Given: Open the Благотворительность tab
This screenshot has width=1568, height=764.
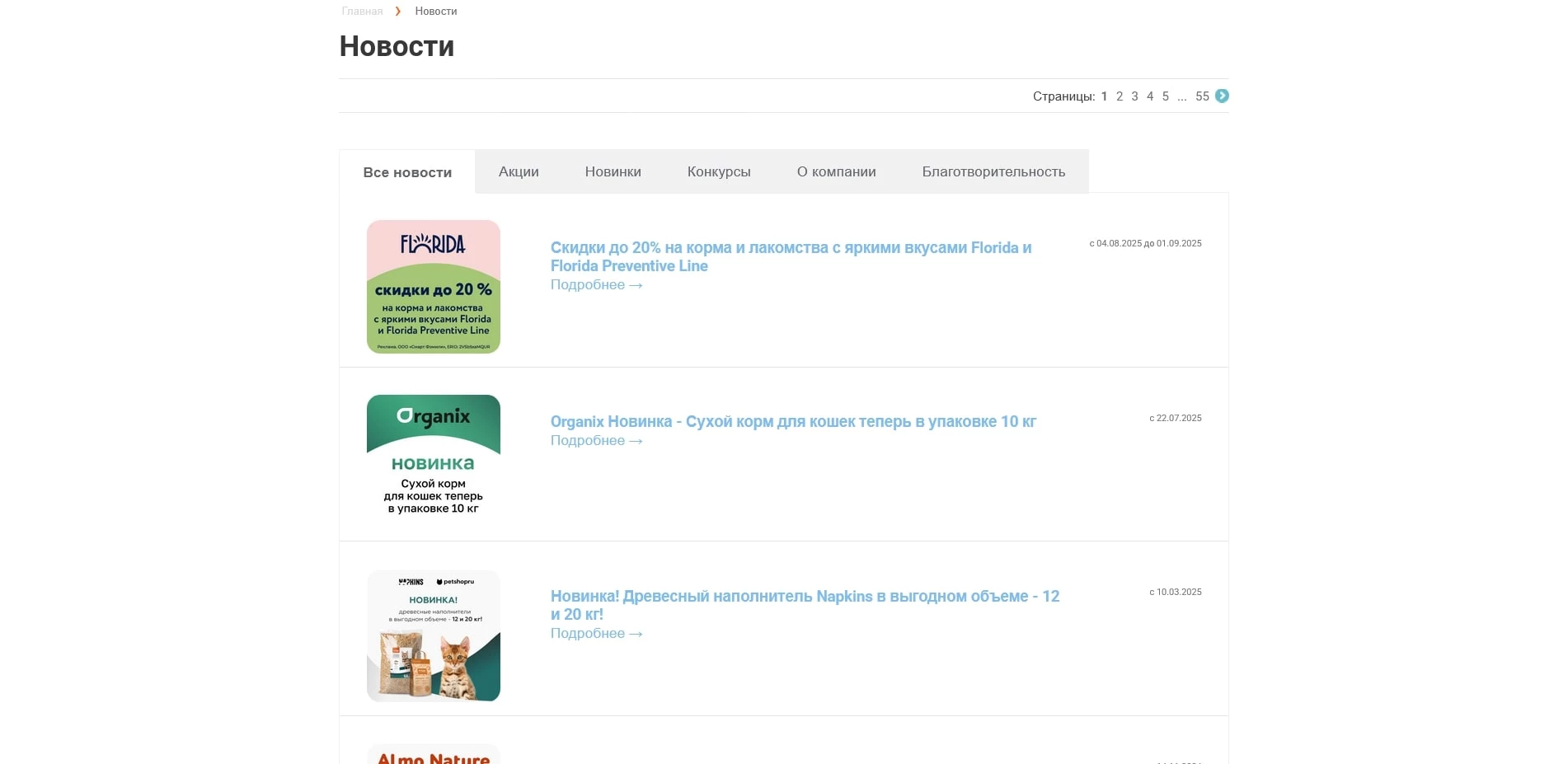Looking at the screenshot, I should pyautogui.click(x=993, y=171).
